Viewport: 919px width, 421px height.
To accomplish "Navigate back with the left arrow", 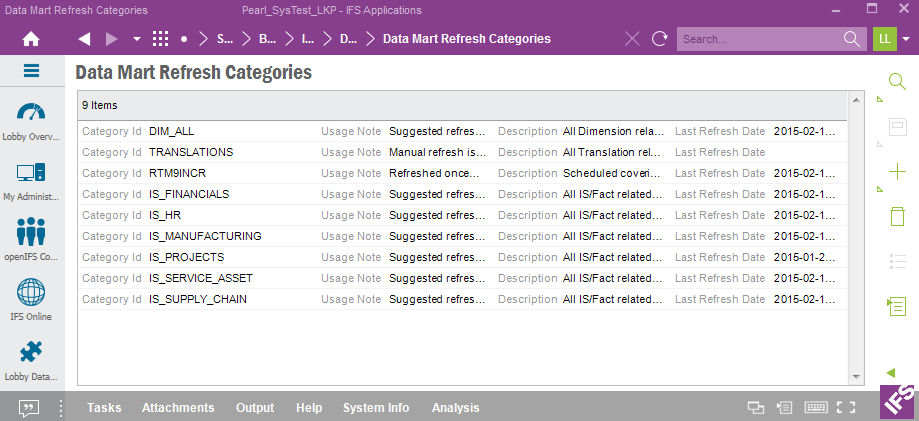I will (84, 39).
